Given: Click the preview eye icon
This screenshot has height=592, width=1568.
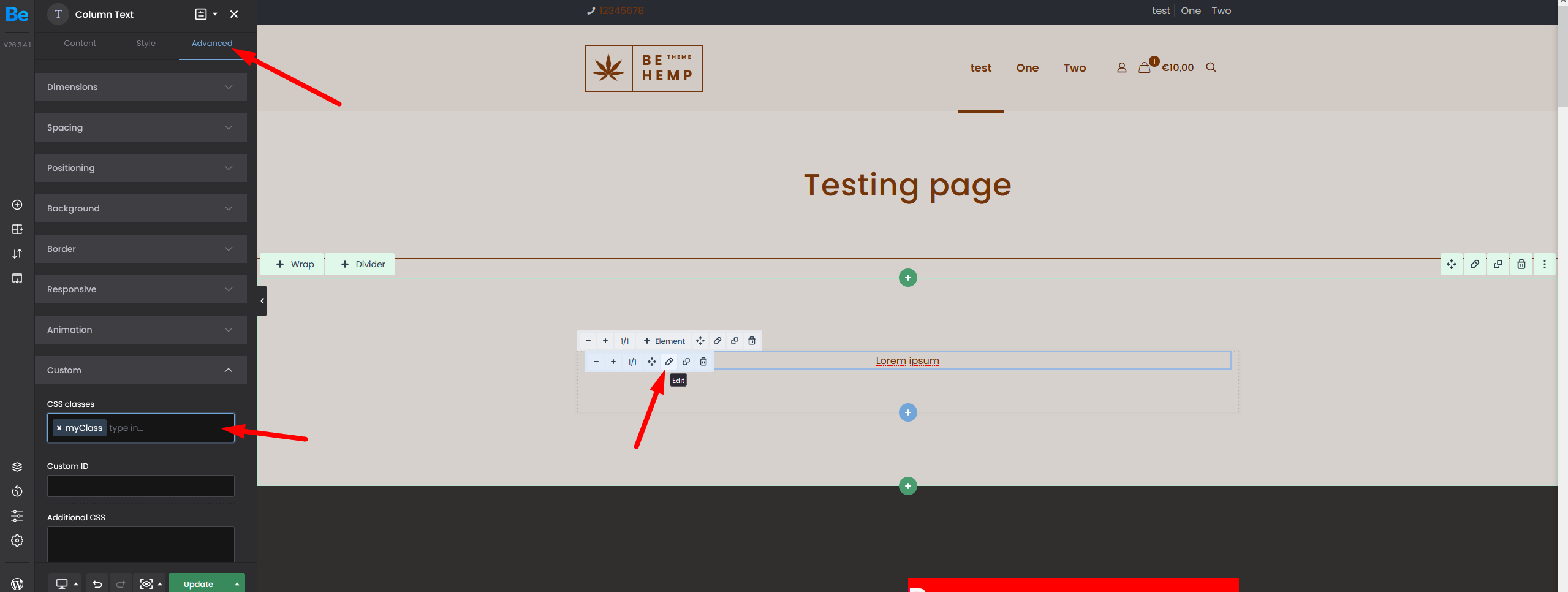Looking at the screenshot, I should [146, 584].
